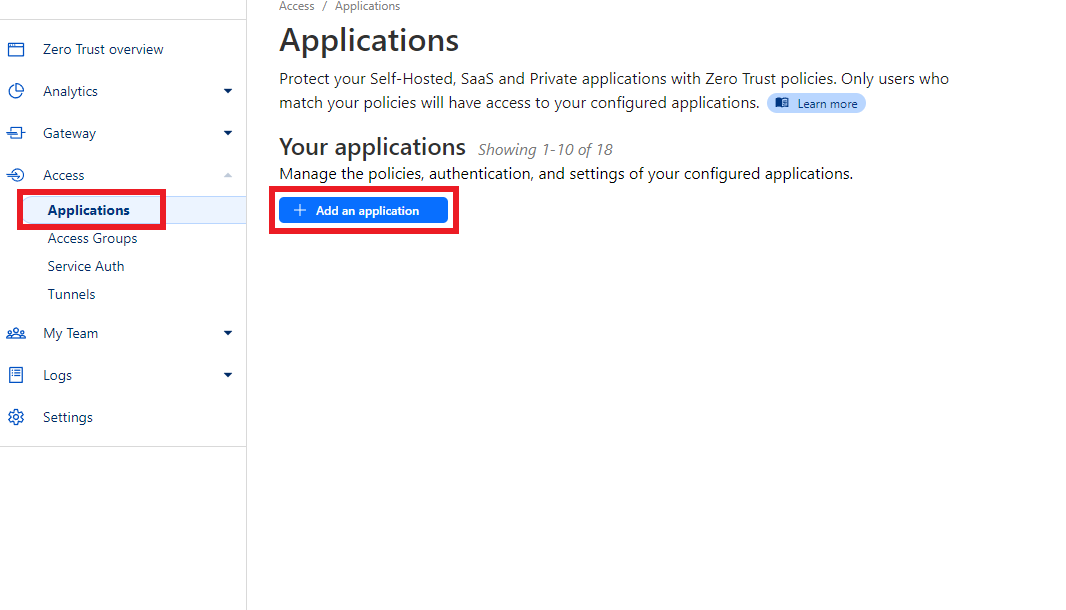Image resolution: width=1066 pixels, height=610 pixels.
Task: Select the Access icon in the sidebar
Action: coord(16,174)
